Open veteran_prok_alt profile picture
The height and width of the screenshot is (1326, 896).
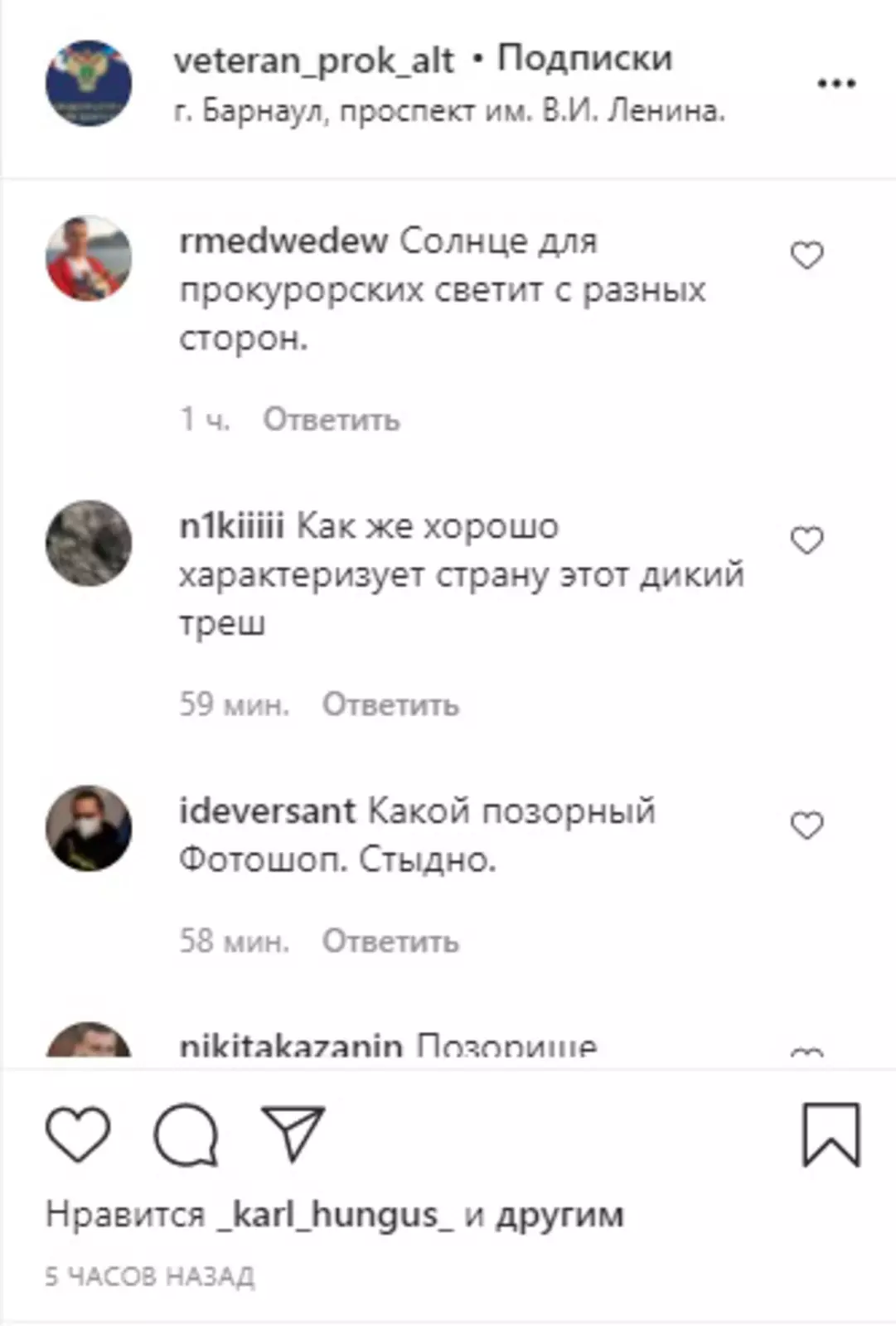point(89,83)
